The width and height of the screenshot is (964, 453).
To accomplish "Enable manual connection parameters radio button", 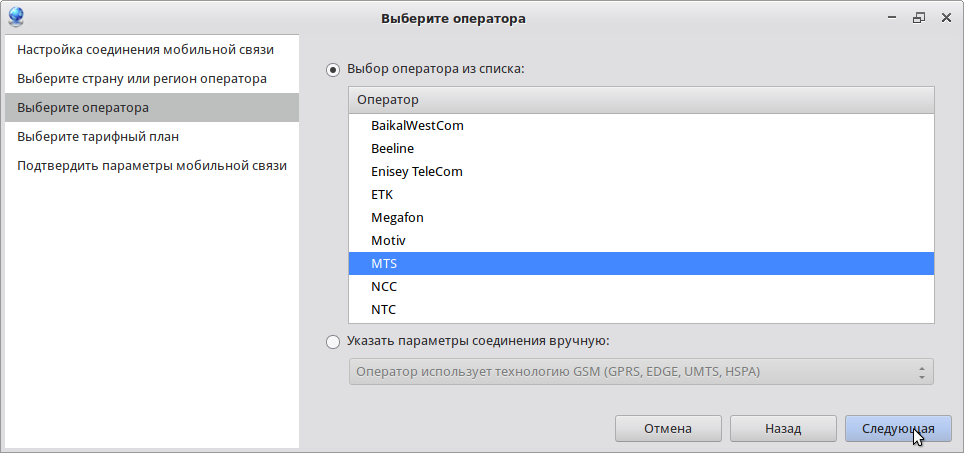I will pyautogui.click(x=334, y=341).
